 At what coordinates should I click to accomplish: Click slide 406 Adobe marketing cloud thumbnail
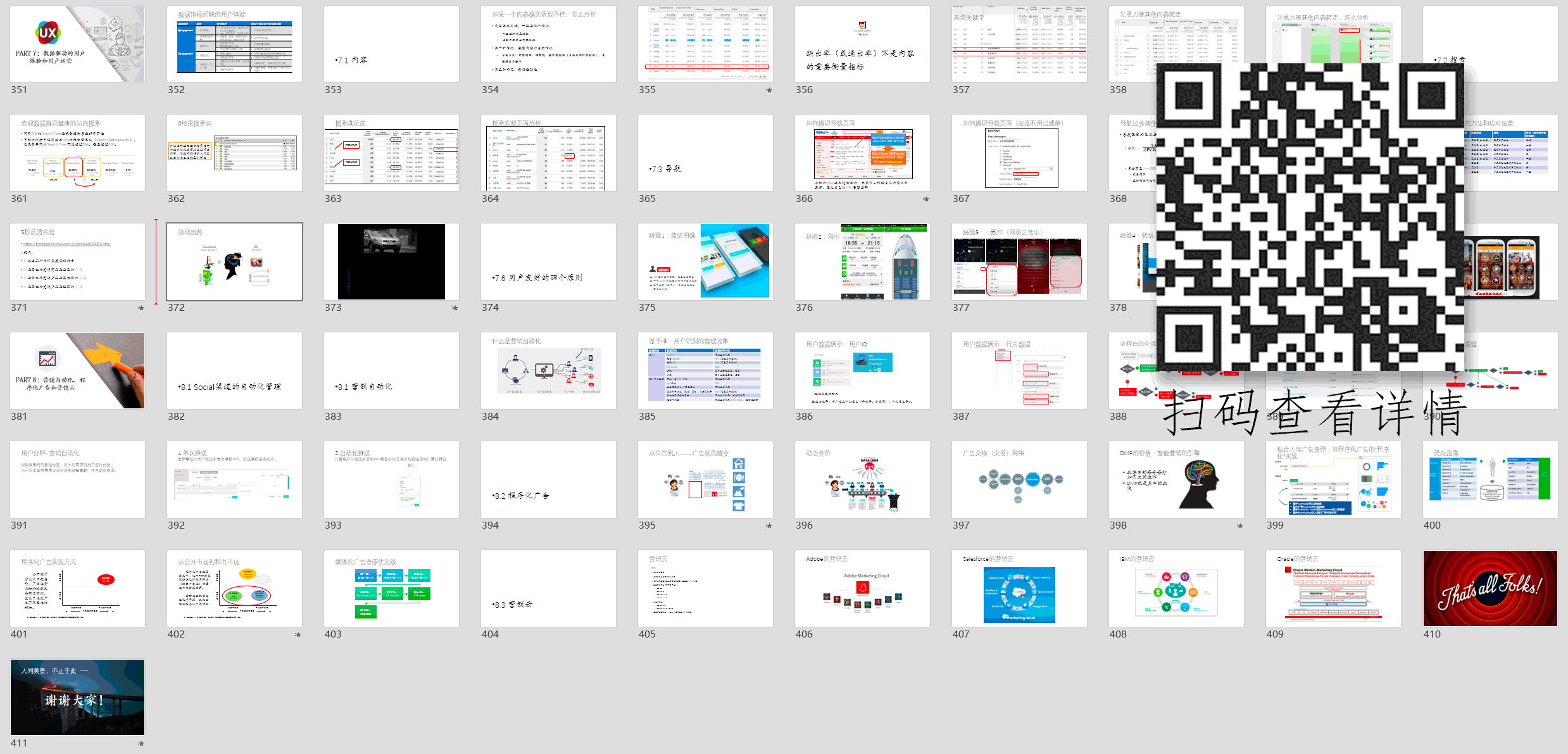click(862, 588)
